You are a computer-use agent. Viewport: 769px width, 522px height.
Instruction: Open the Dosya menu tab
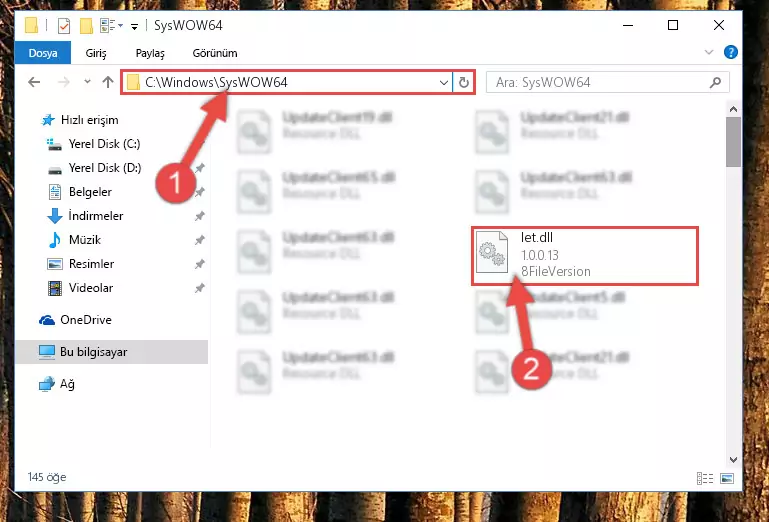click(x=43, y=53)
